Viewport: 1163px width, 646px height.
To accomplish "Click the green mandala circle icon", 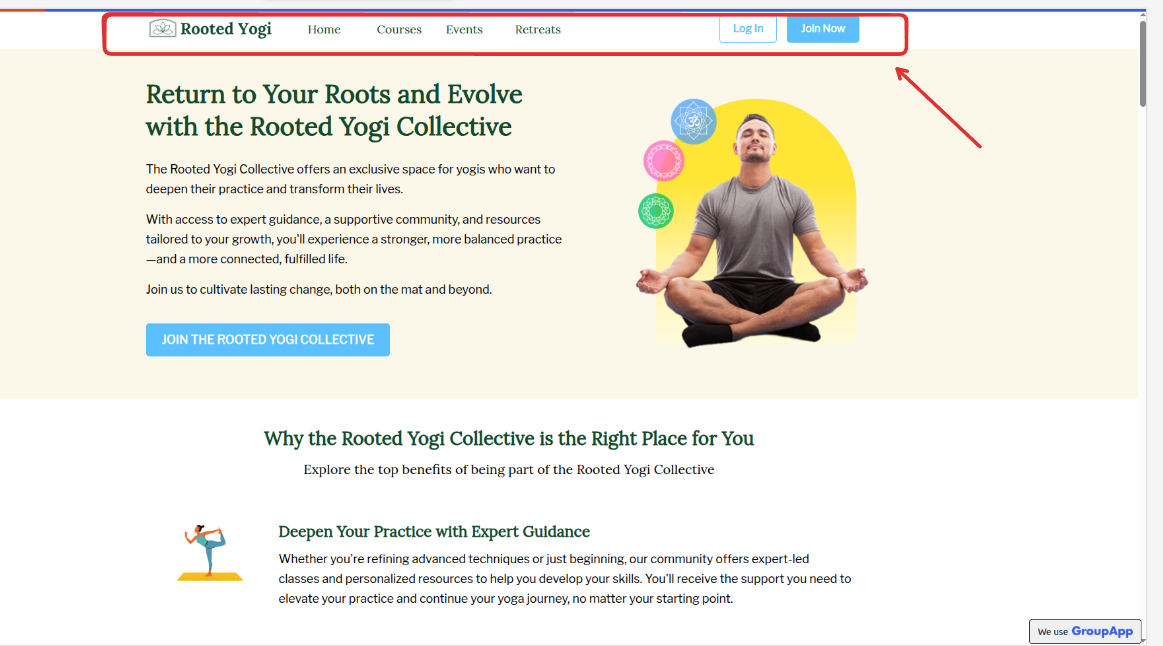I will 656,211.
